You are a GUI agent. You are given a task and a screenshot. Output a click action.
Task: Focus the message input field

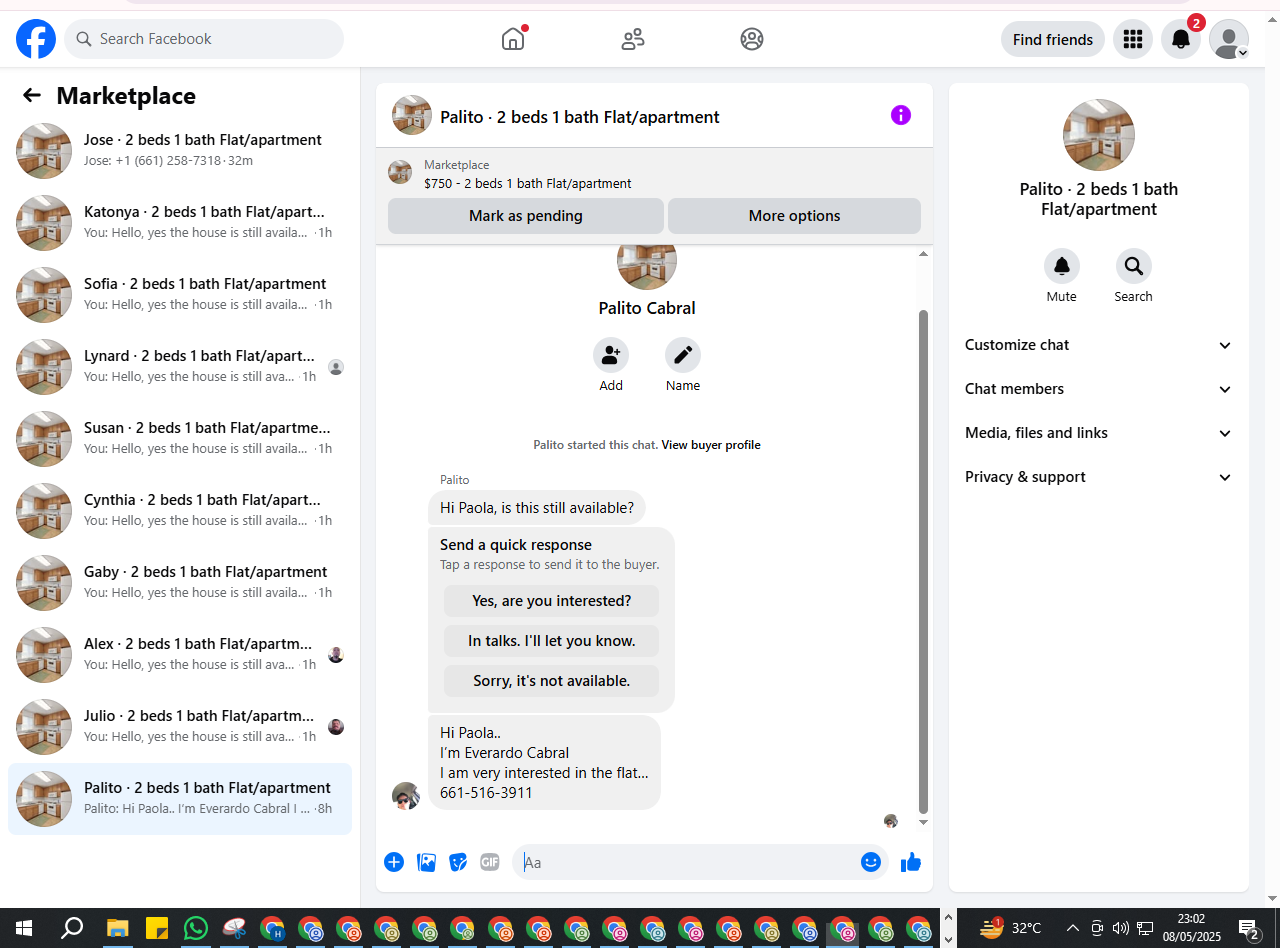689,862
